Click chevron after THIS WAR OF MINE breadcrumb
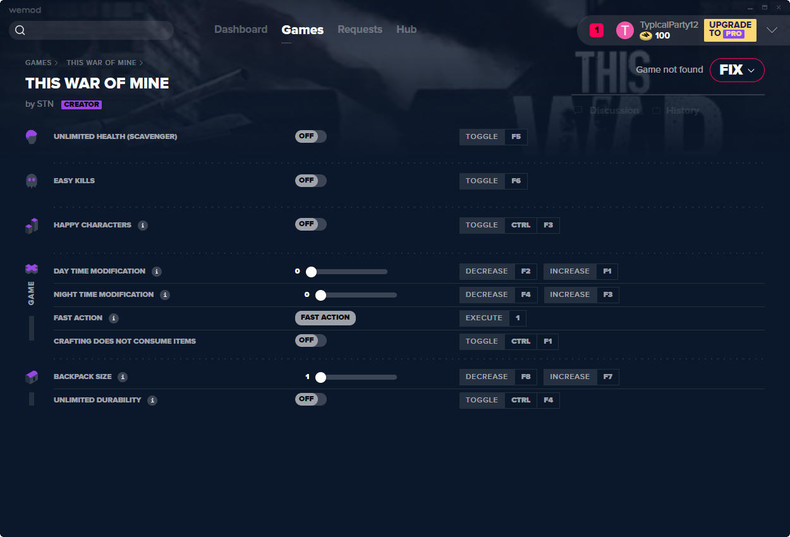The height and width of the screenshot is (537, 790). point(142,63)
